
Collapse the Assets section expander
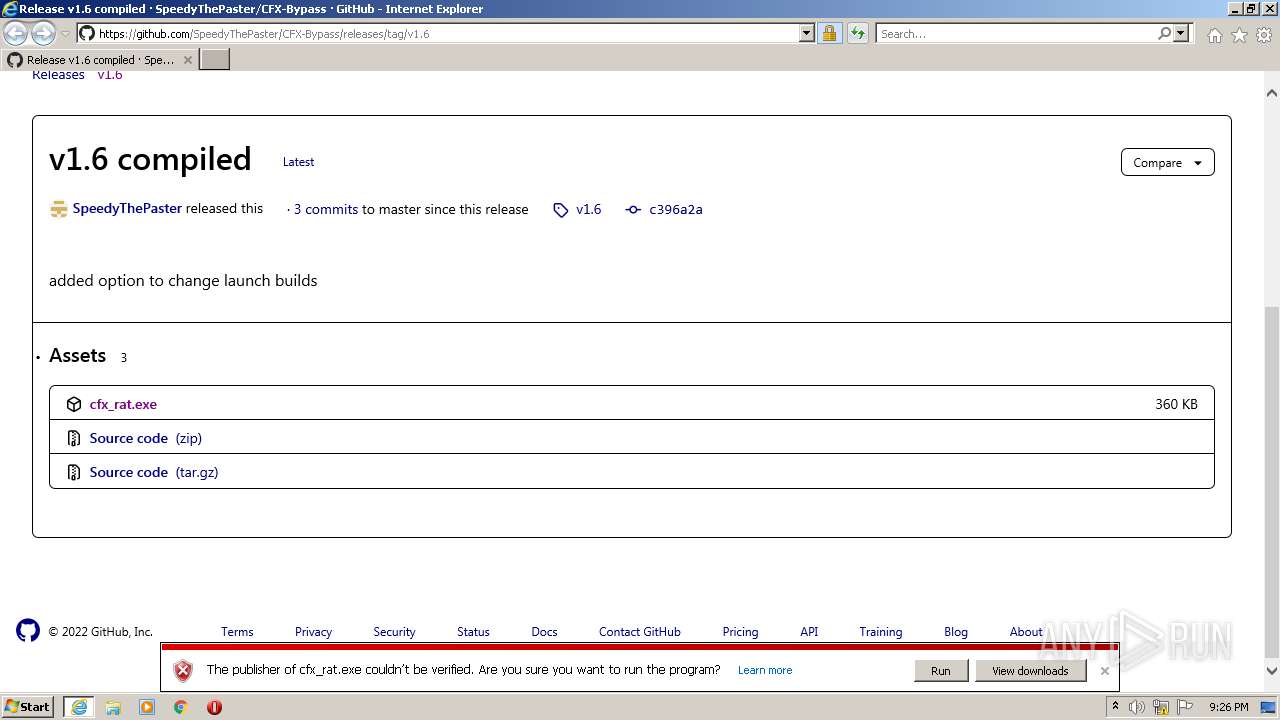(38, 357)
